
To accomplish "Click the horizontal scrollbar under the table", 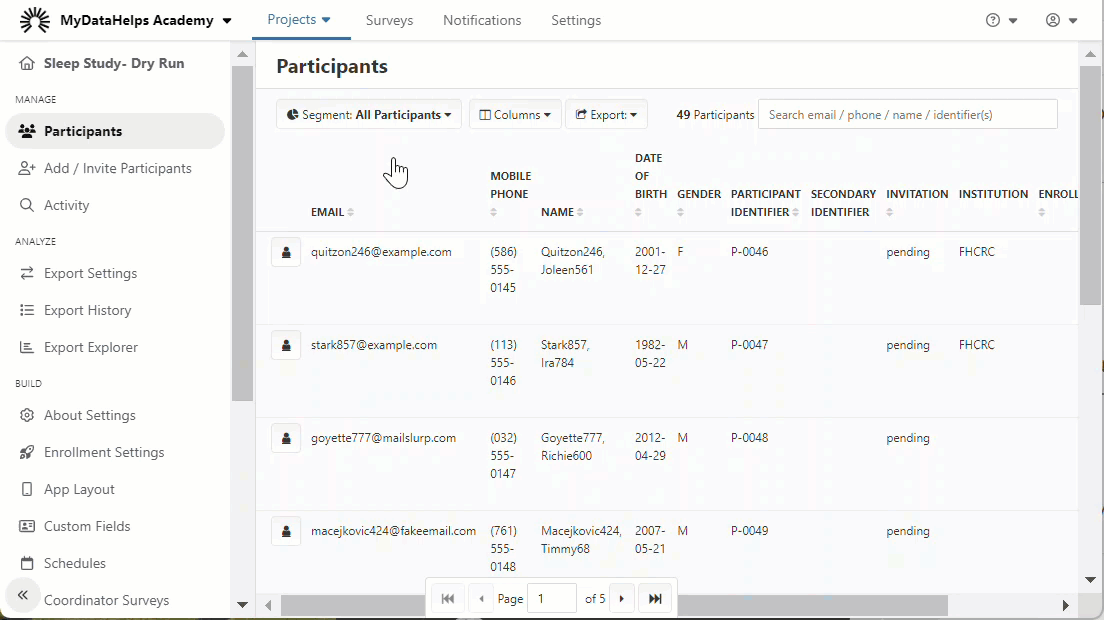I will 613,605.
